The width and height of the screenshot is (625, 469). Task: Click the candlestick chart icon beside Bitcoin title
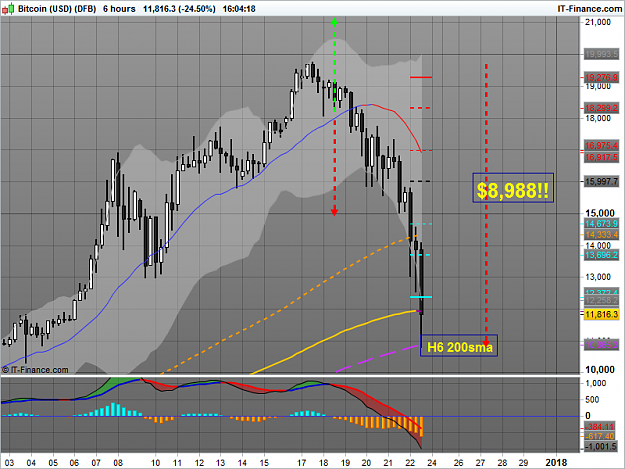[x=8, y=8]
